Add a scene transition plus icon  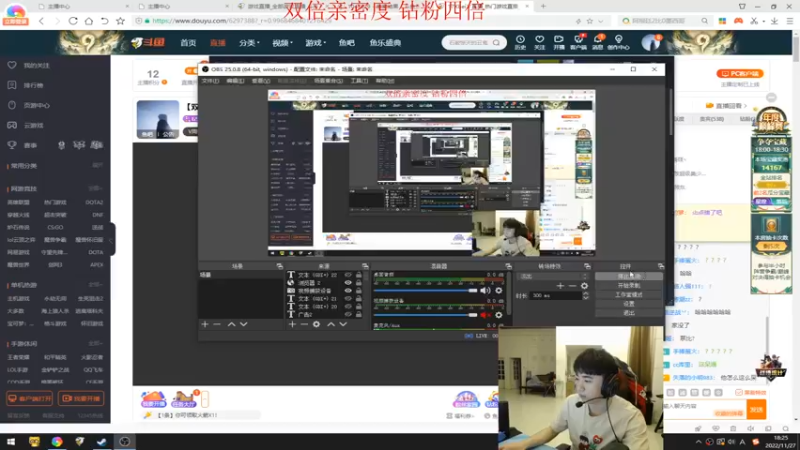pyautogui.click(x=560, y=286)
